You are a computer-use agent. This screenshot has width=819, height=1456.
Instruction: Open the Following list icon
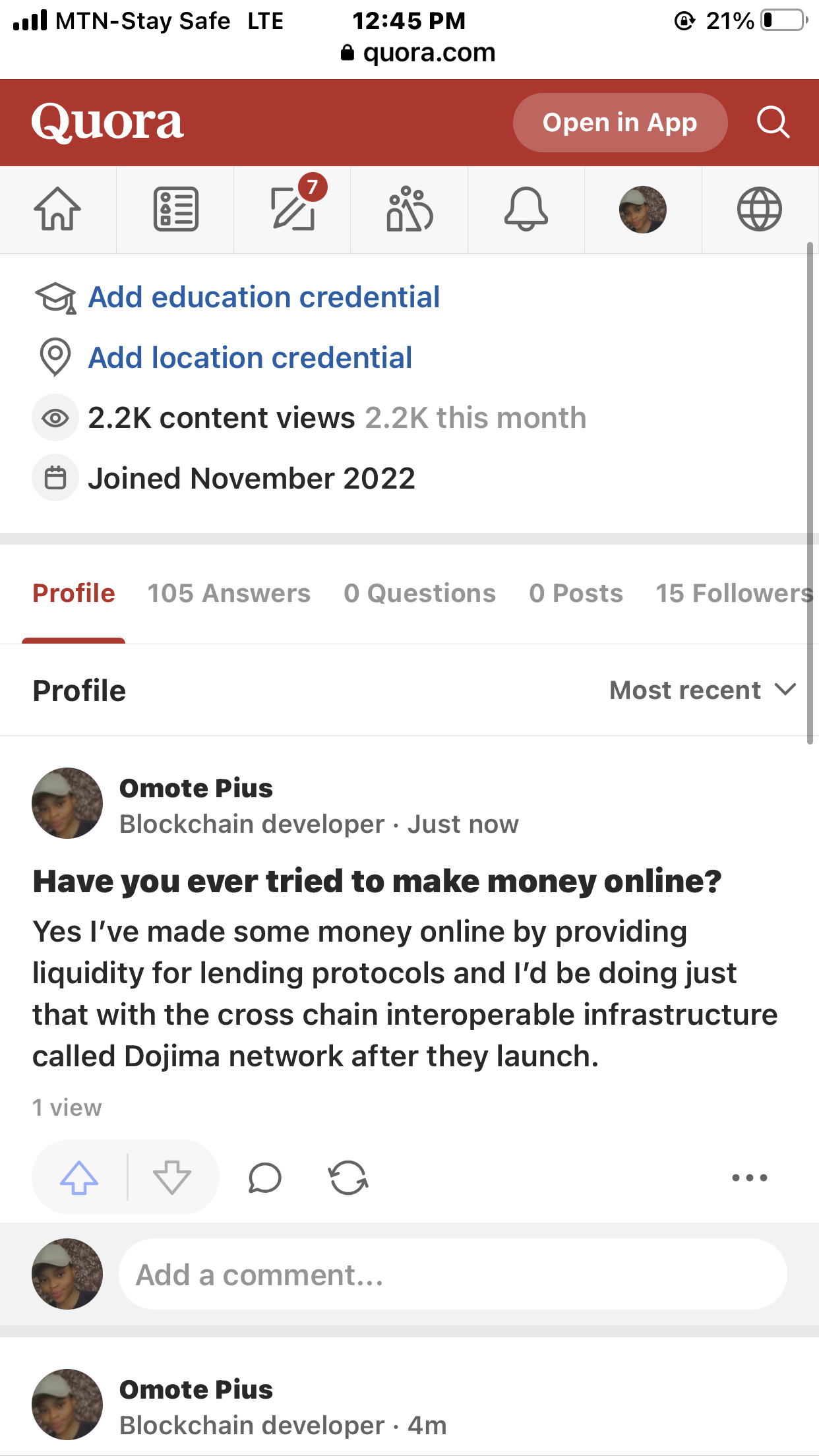[175, 210]
